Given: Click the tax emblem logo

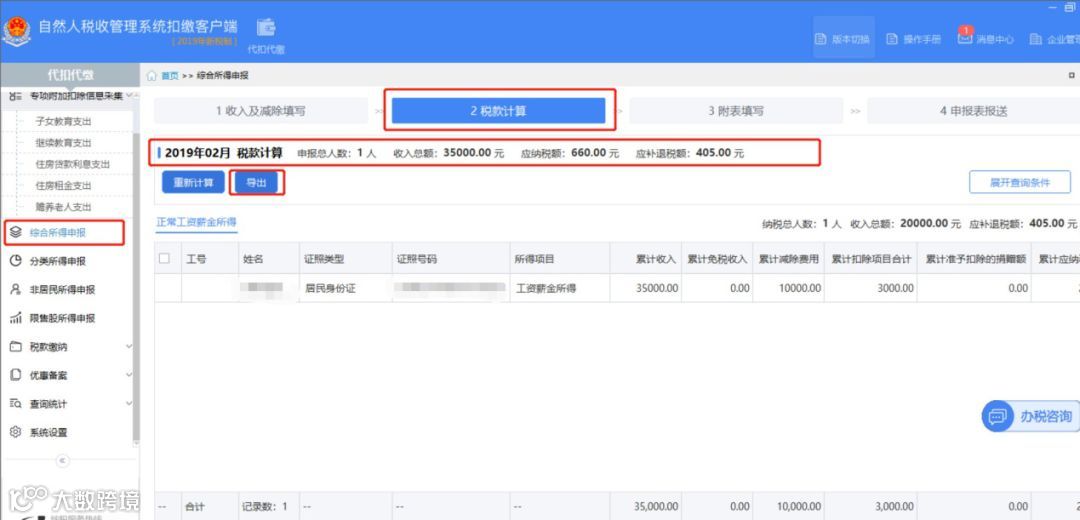Looking at the screenshot, I should (16, 32).
